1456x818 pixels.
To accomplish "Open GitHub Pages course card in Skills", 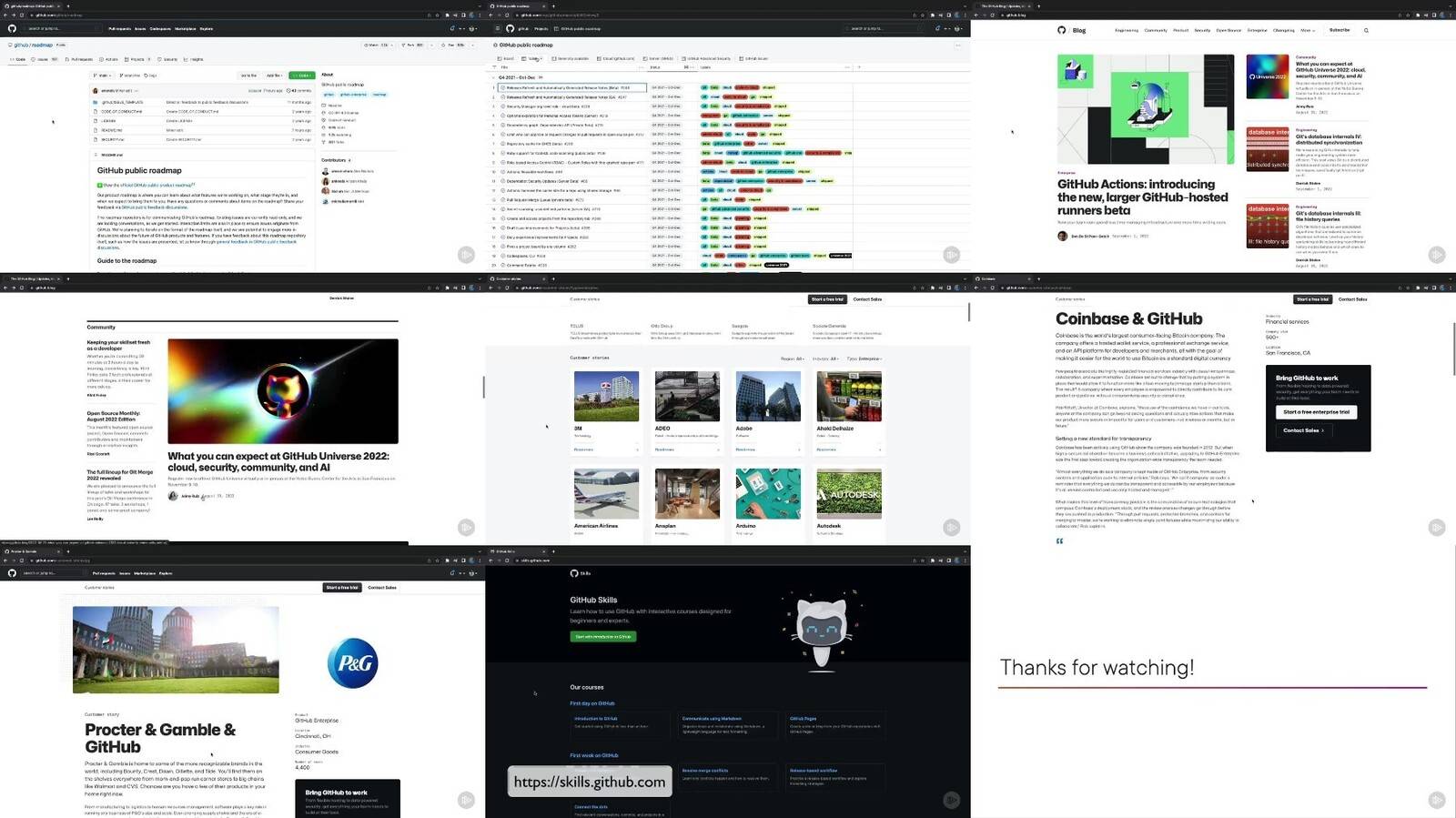I will point(836,725).
